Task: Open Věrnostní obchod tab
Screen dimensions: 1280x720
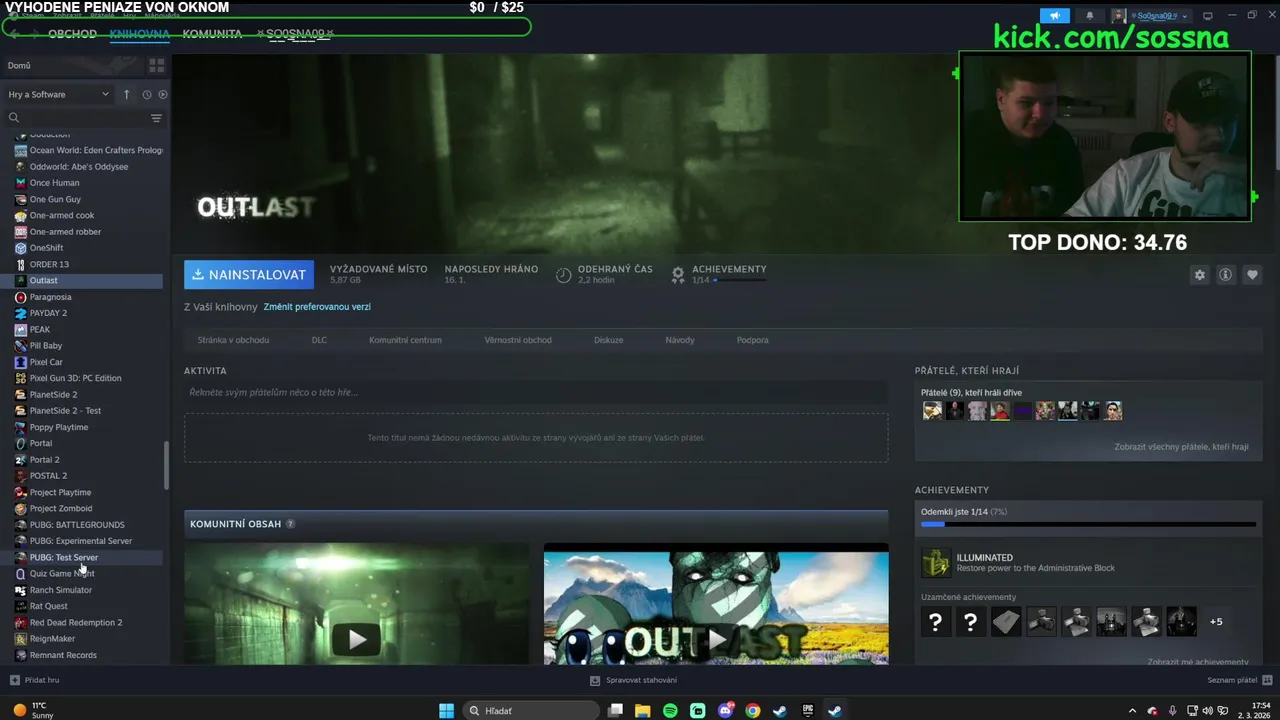Action: pos(518,340)
